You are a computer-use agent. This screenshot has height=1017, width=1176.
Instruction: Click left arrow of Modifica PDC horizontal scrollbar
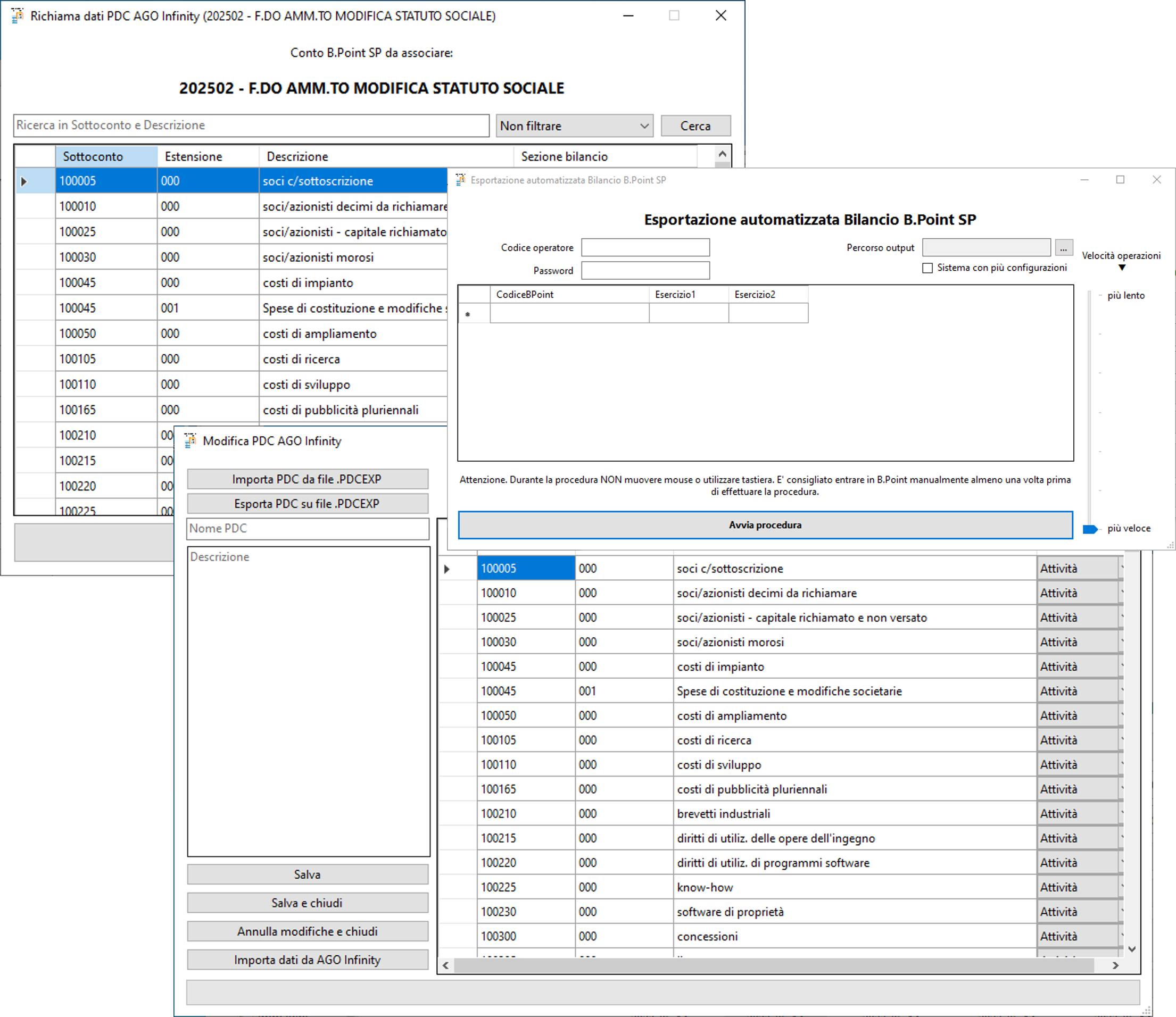pyautogui.click(x=446, y=965)
